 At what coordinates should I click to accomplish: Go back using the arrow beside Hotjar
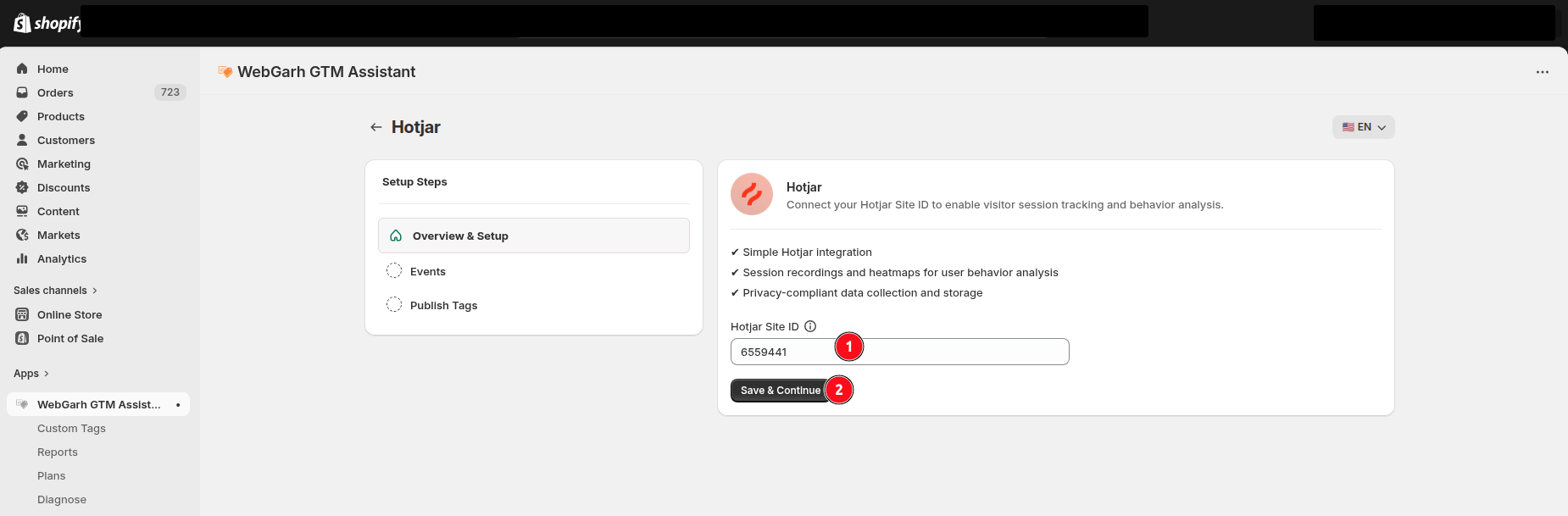[x=376, y=127]
